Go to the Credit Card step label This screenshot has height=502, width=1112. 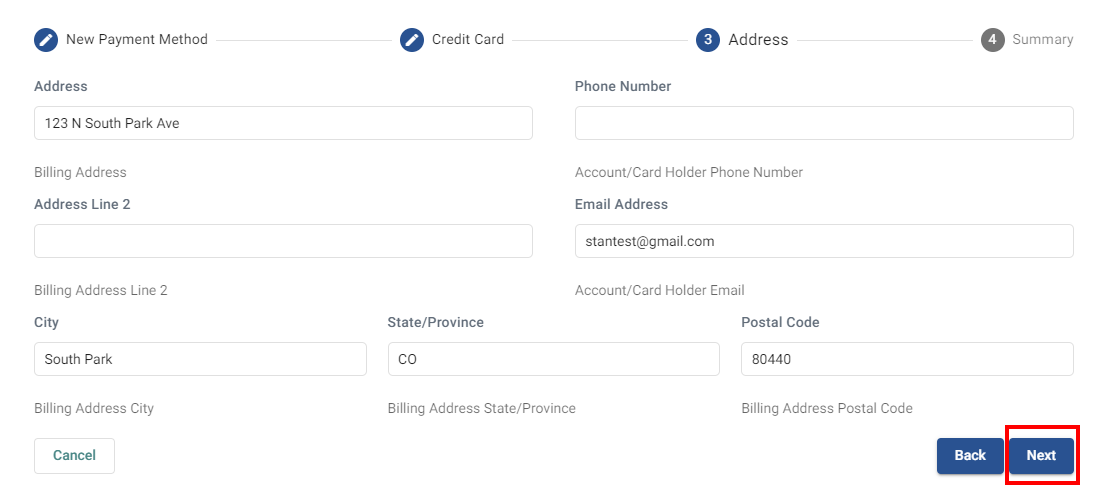468,40
